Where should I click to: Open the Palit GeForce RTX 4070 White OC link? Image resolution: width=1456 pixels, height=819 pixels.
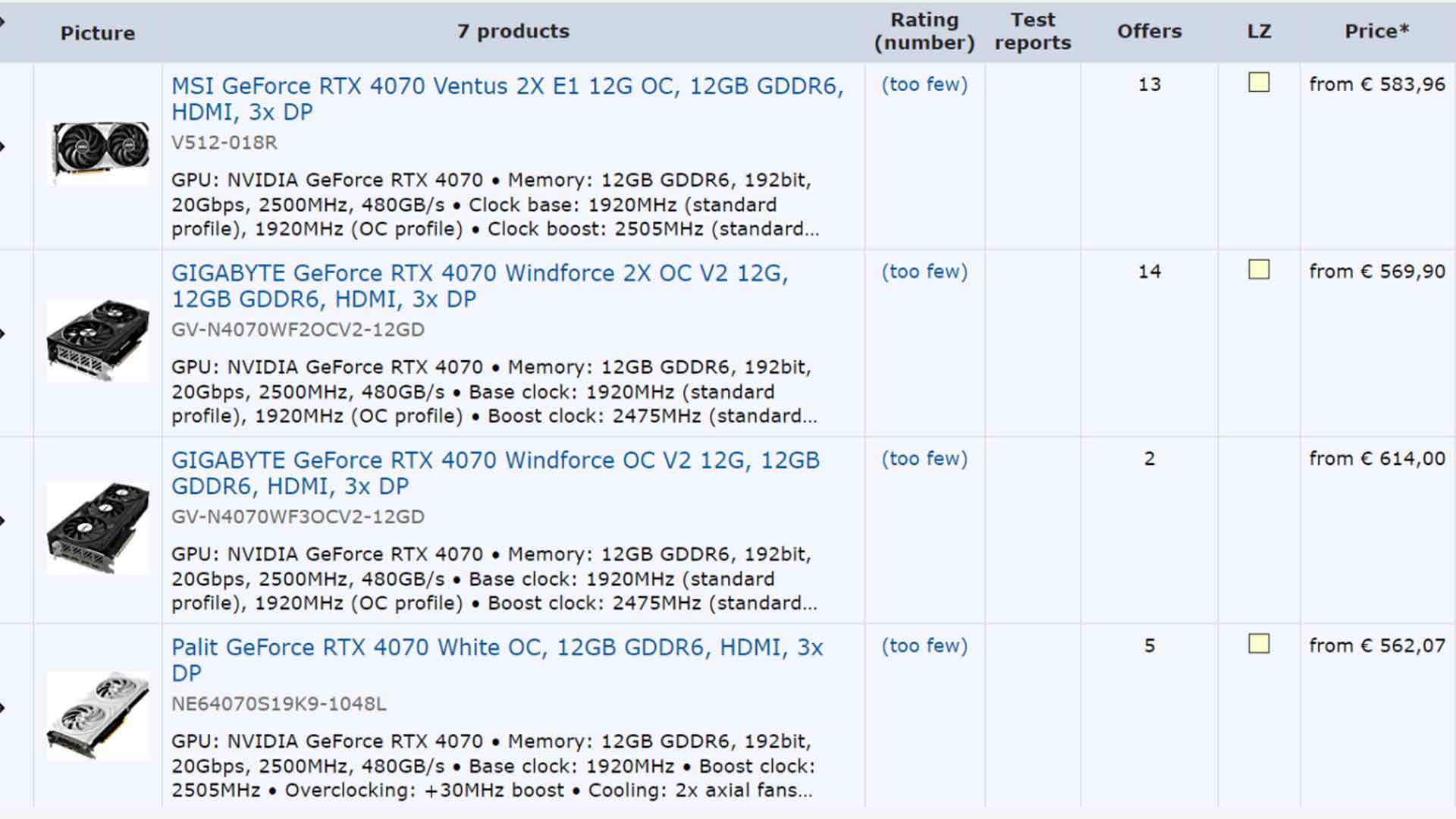click(497, 660)
